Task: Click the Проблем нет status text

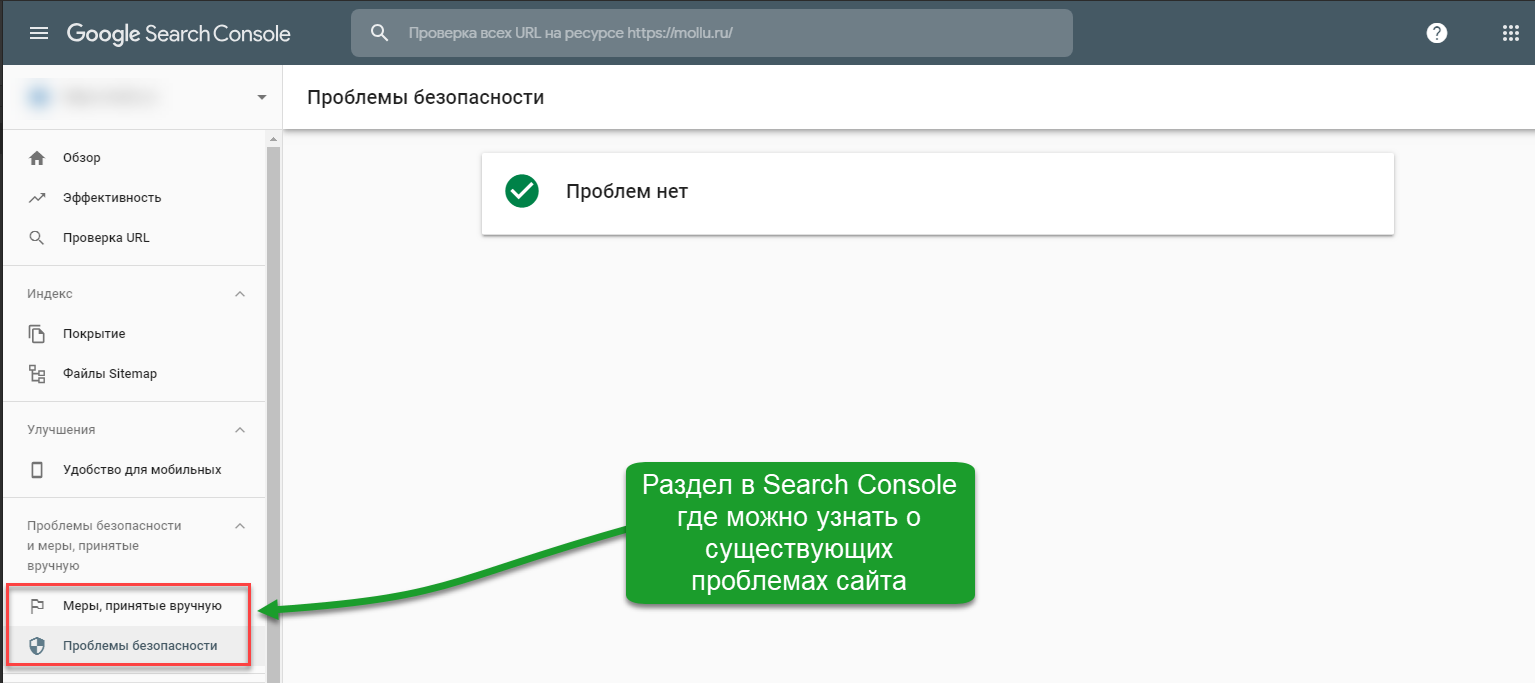Action: pos(627,192)
